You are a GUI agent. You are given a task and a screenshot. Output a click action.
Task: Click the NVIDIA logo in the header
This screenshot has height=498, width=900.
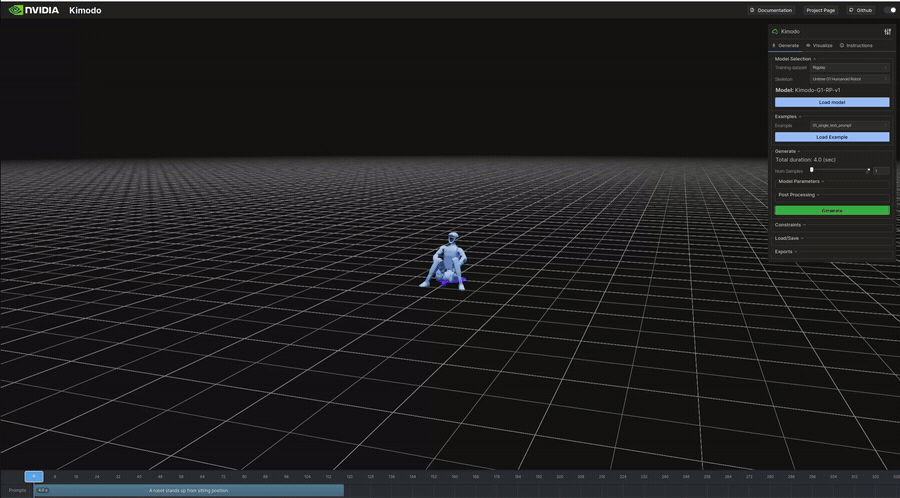pyautogui.click(x=34, y=10)
